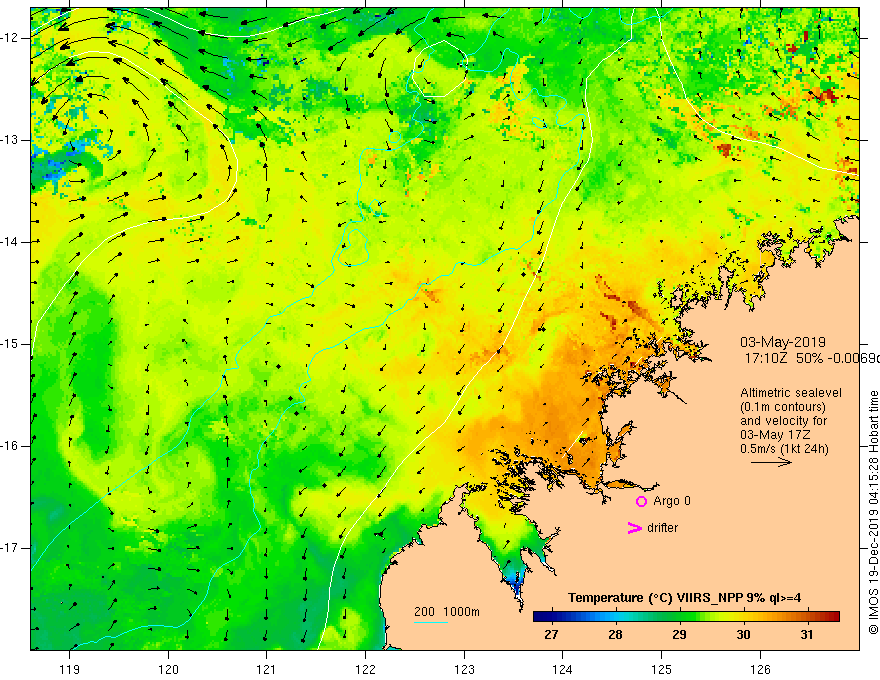Click the '-15' latitude axis label
The height and width of the screenshot is (680, 880).
pos(11,344)
